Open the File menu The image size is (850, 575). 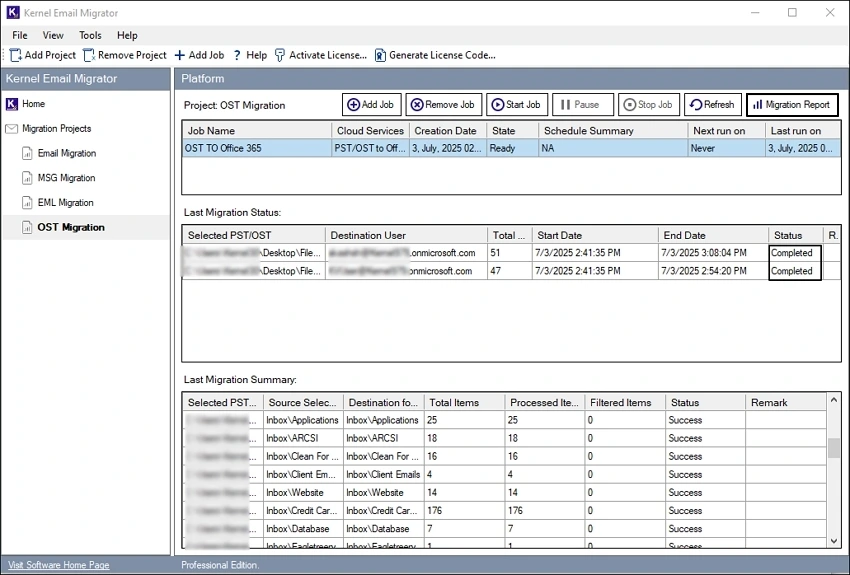(x=20, y=35)
